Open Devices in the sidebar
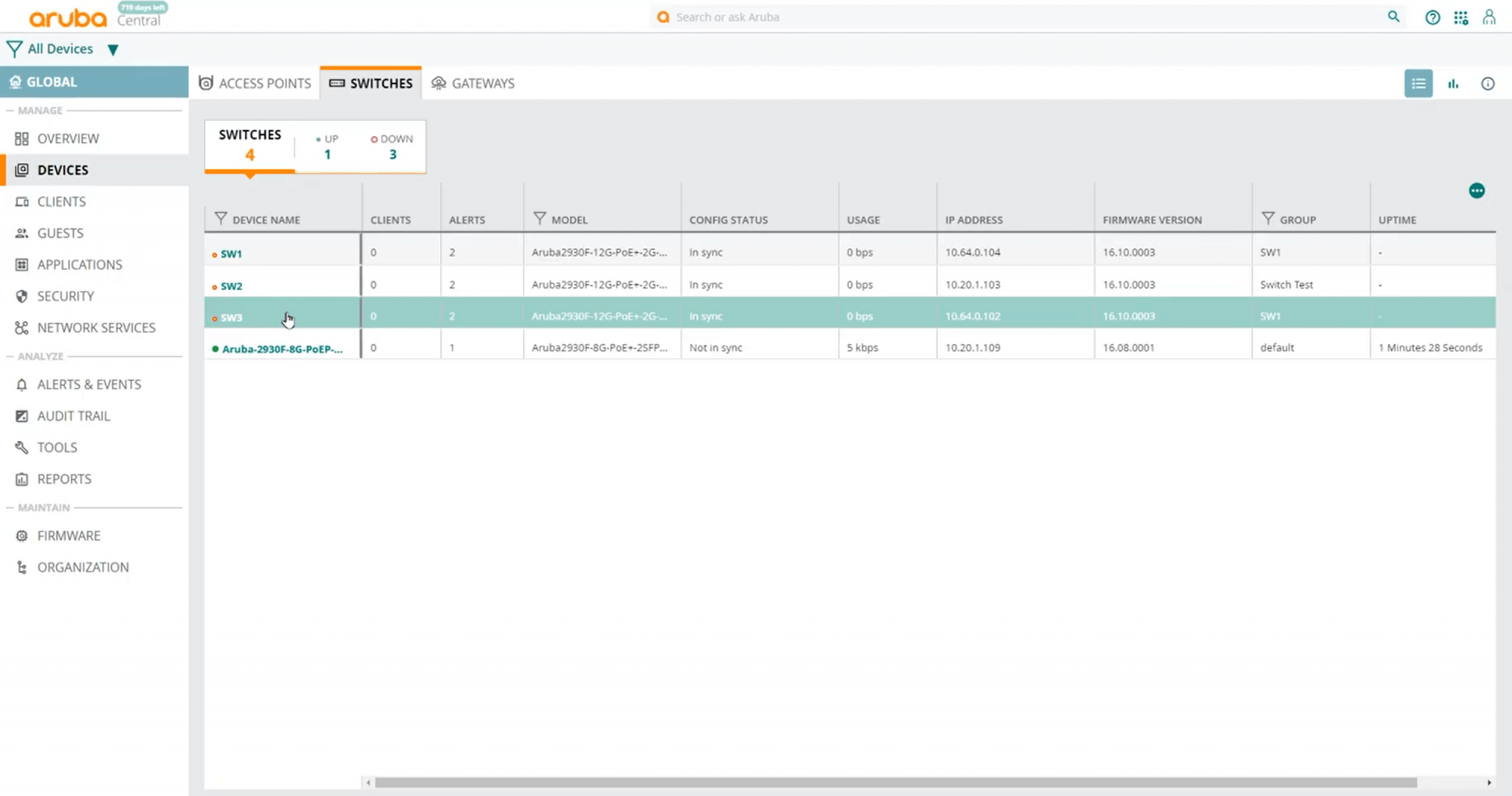The image size is (1512, 796). pyautogui.click(x=94, y=170)
